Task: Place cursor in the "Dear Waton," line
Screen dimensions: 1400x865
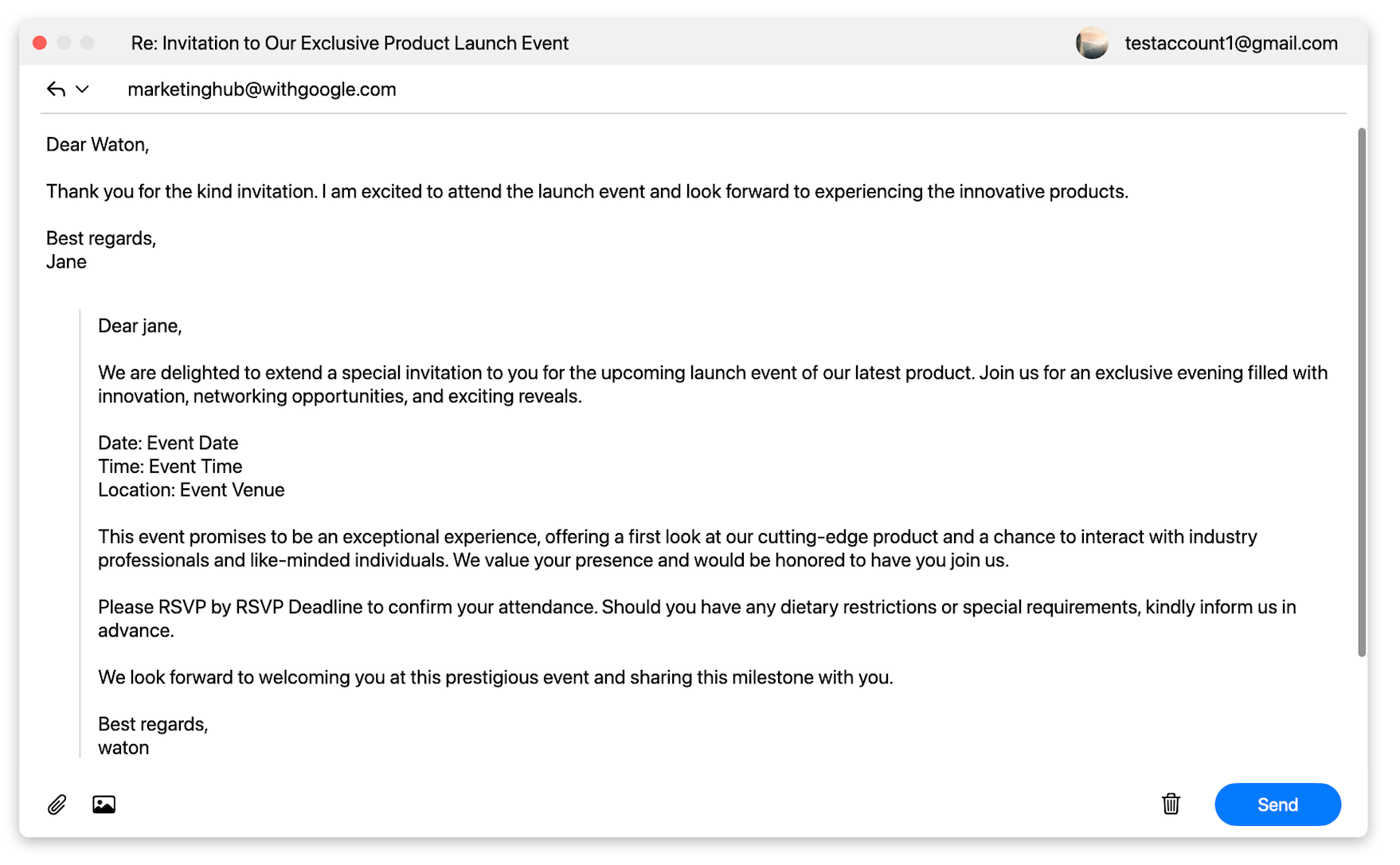Action: click(98, 144)
